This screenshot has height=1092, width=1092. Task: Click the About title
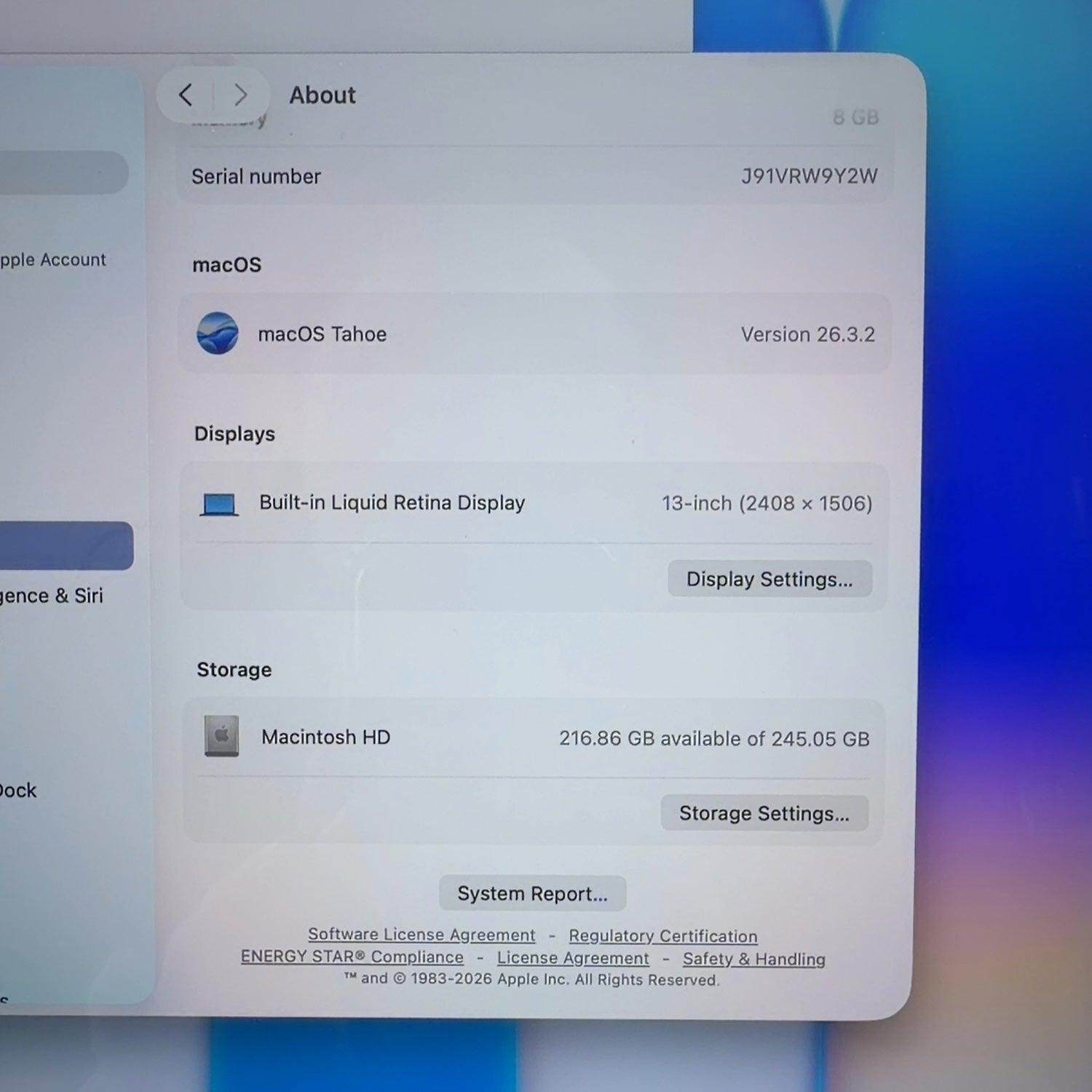point(323,95)
